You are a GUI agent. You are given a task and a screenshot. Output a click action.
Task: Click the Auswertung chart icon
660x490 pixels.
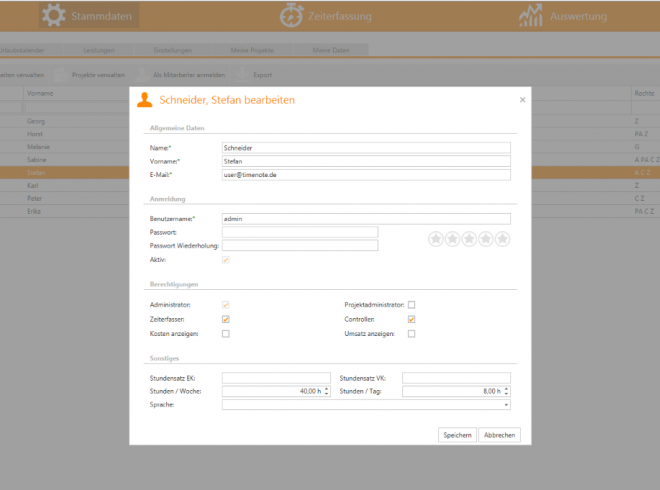click(531, 16)
